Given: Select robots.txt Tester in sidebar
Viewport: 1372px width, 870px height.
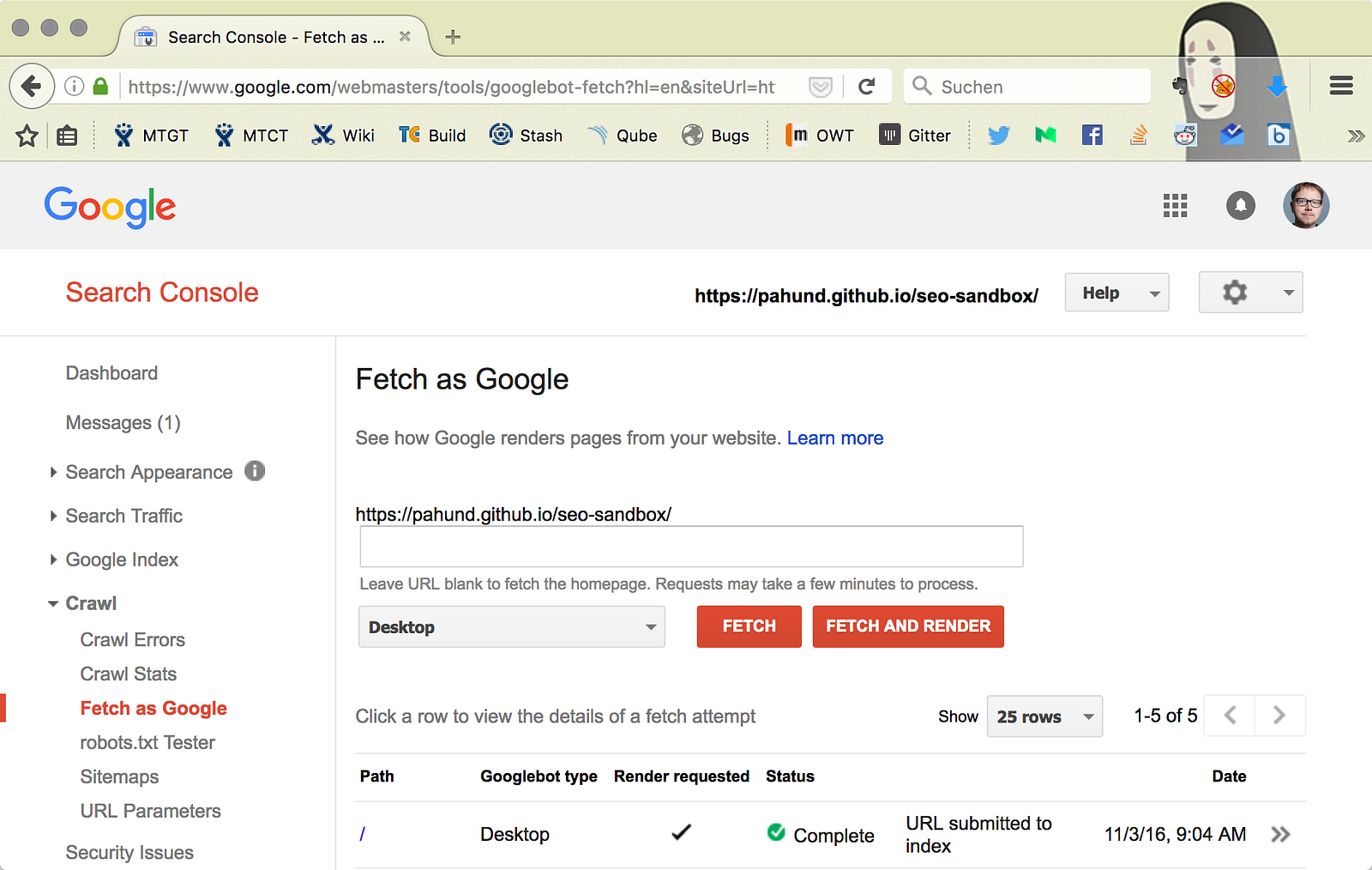Looking at the screenshot, I should tap(147, 742).
